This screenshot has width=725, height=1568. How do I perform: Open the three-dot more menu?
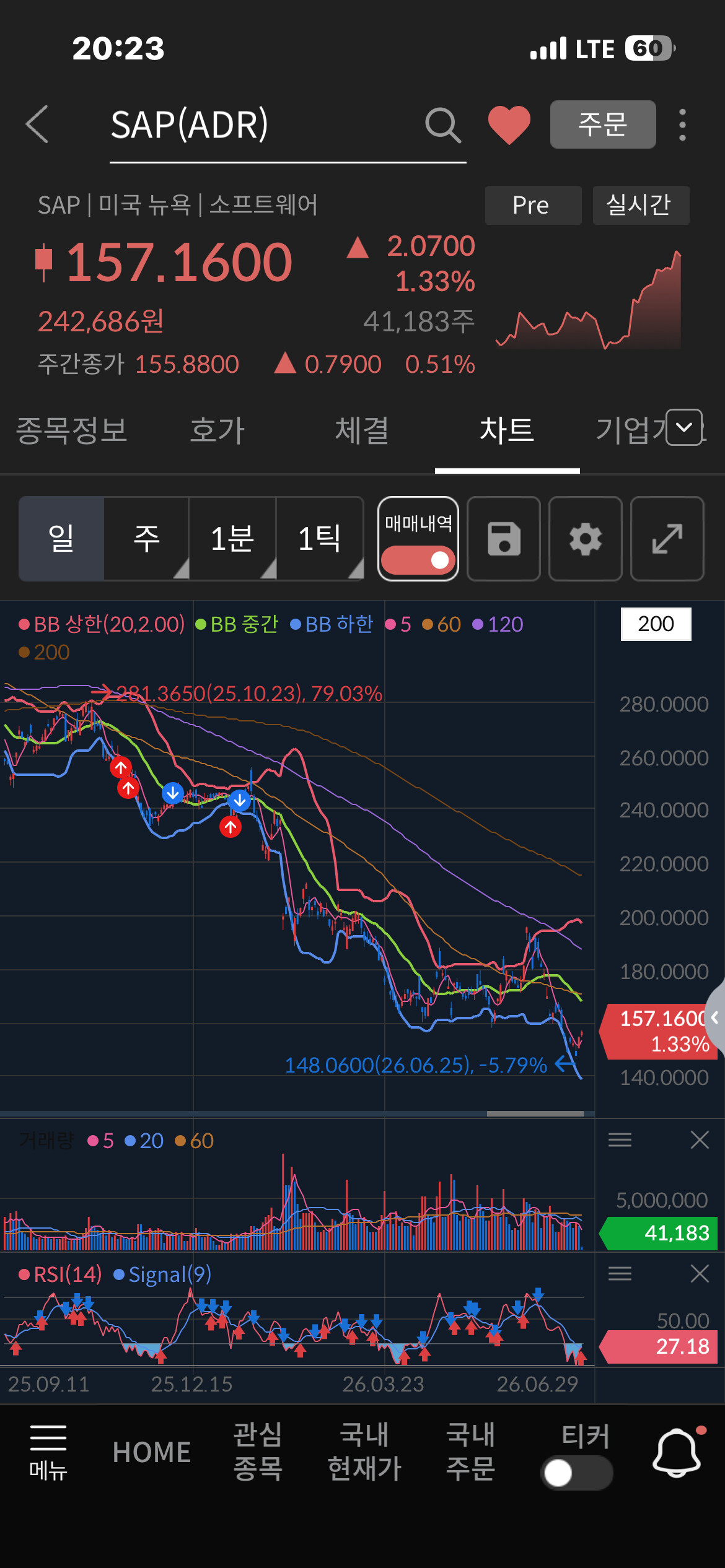click(x=682, y=124)
